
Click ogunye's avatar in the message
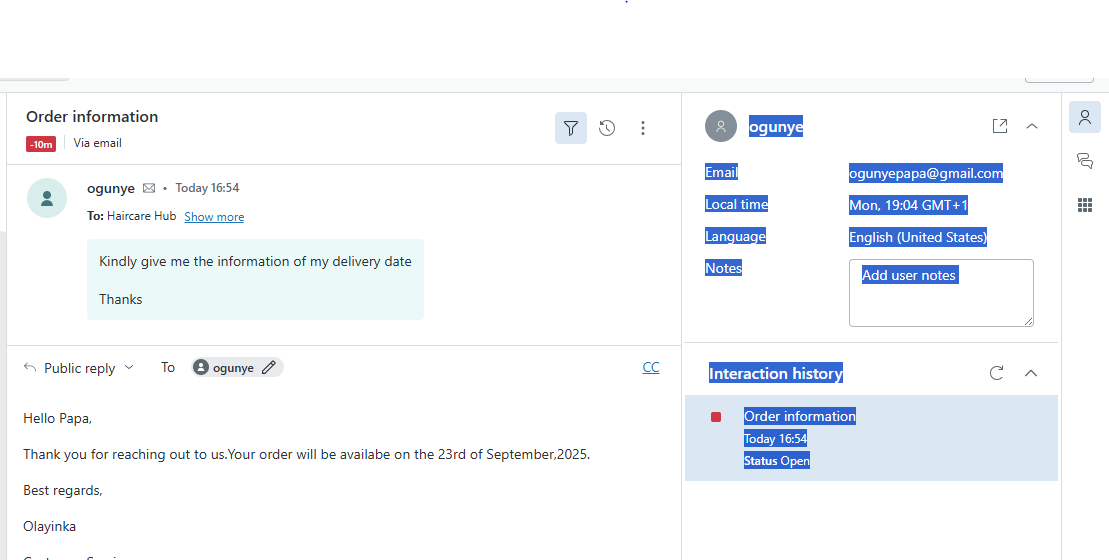47,198
